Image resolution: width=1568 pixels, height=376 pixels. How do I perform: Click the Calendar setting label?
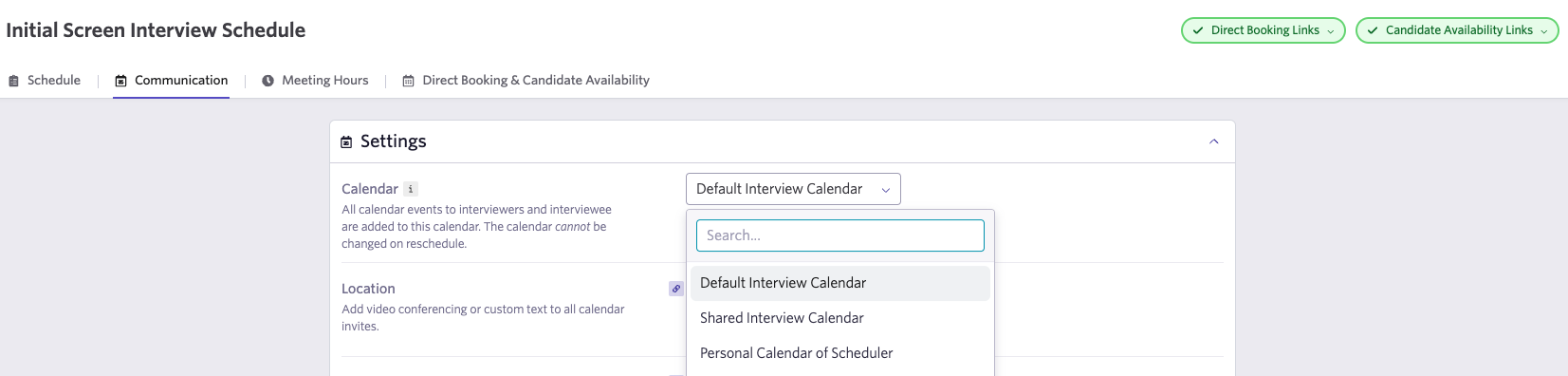[x=370, y=189]
